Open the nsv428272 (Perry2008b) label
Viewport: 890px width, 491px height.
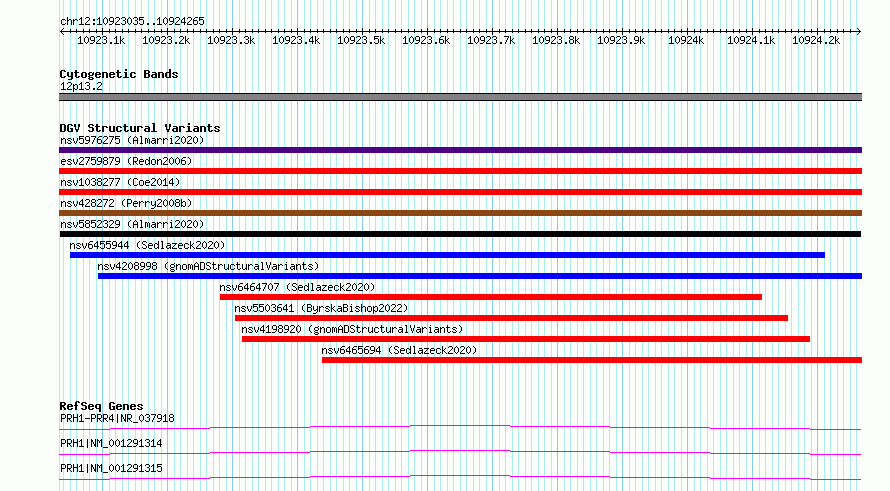[x=126, y=203]
